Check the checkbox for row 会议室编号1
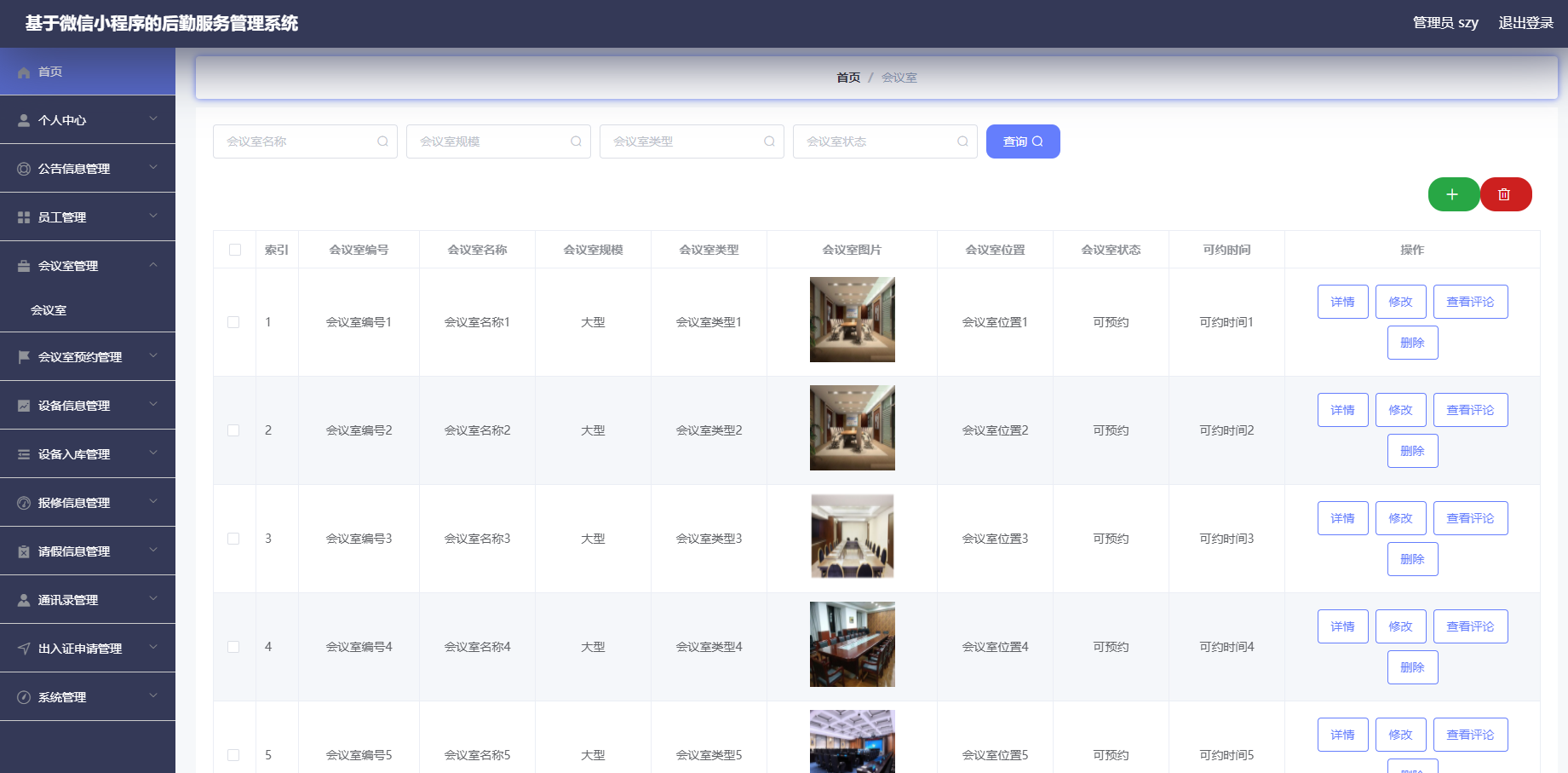 tap(233, 322)
